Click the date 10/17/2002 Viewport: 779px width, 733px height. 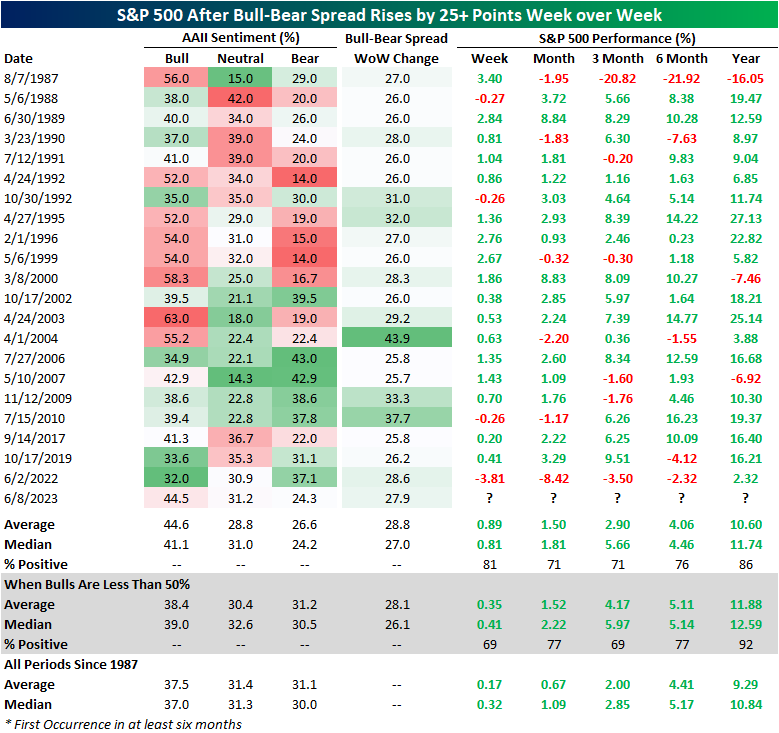pyautogui.click(x=38, y=299)
